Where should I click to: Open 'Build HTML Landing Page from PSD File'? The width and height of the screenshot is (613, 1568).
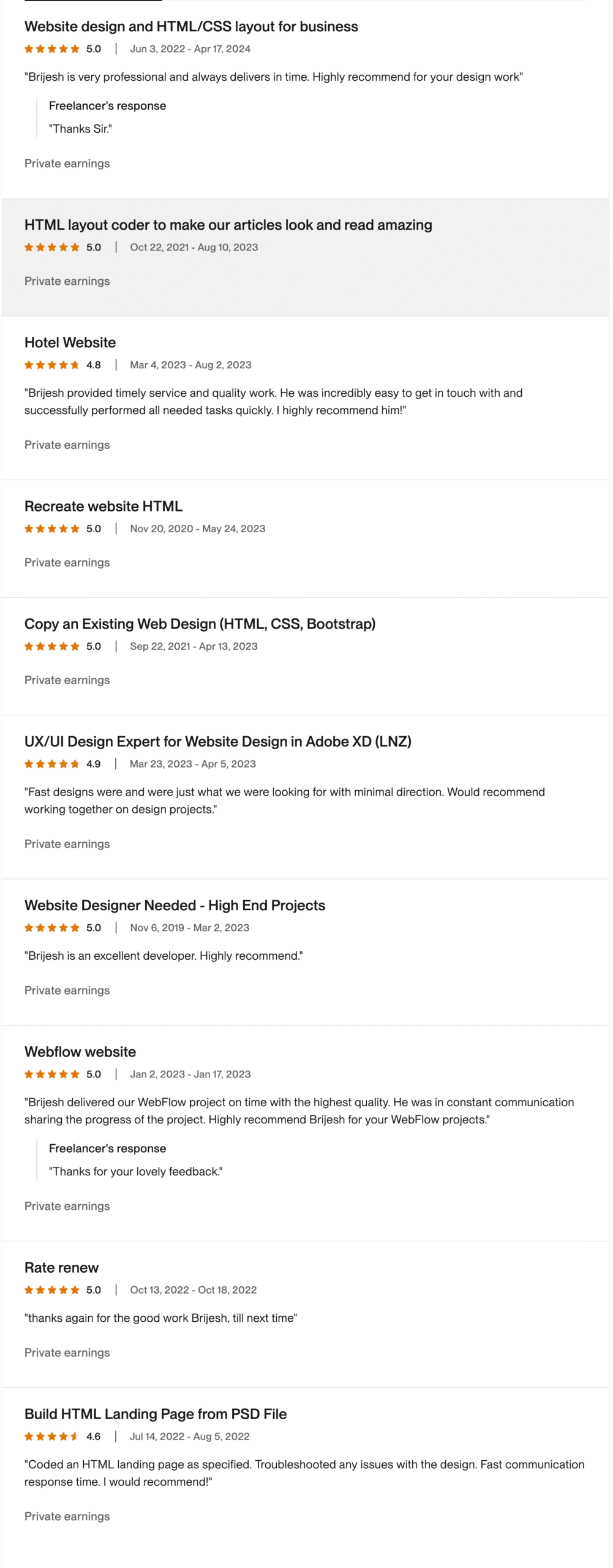[156, 1413]
